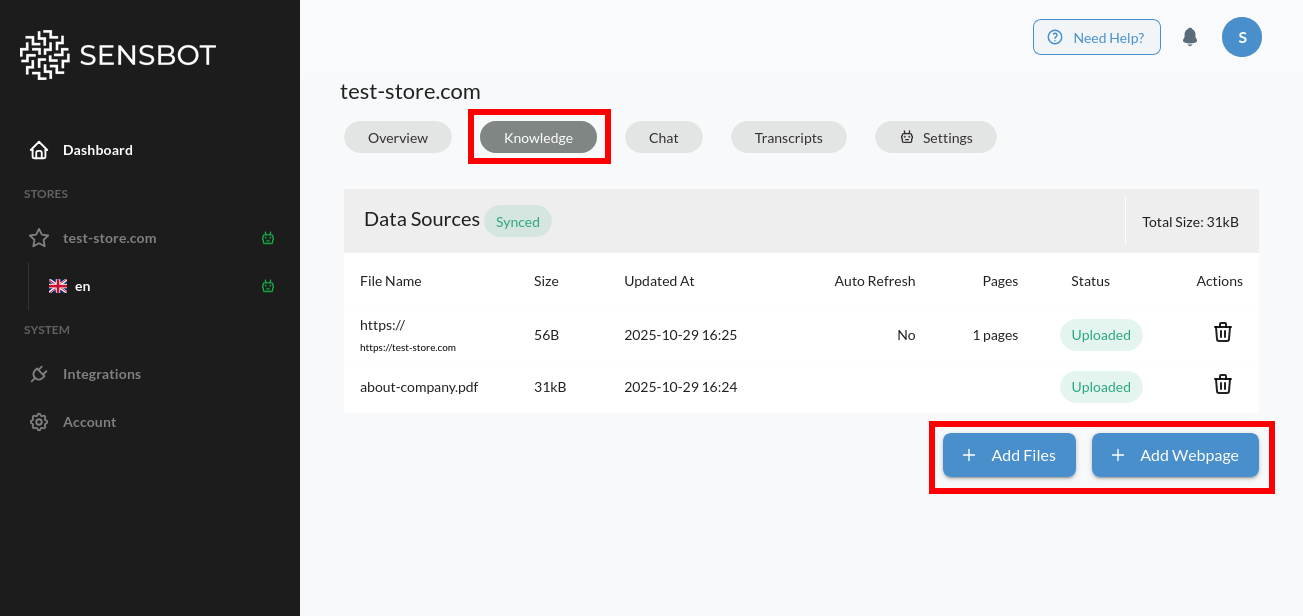
Task: Click the SENSBOT logo icon
Action: 44,54
